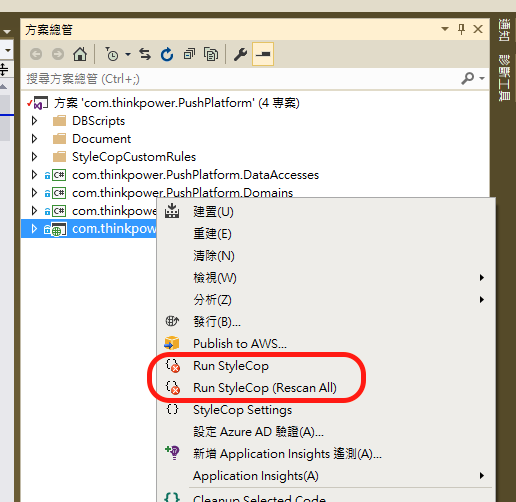Click the Home icon in Solution Explorer toolbar
Screen dimensions: 516x502
[x=80, y=54]
